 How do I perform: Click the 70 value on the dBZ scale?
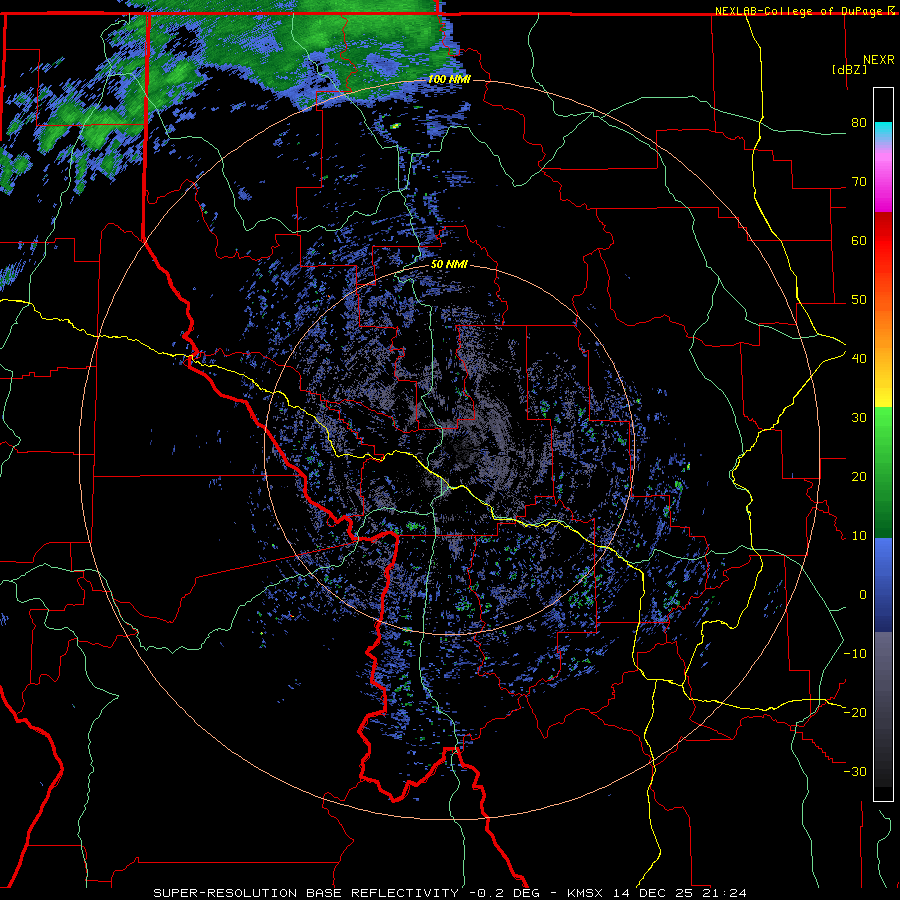click(x=859, y=182)
